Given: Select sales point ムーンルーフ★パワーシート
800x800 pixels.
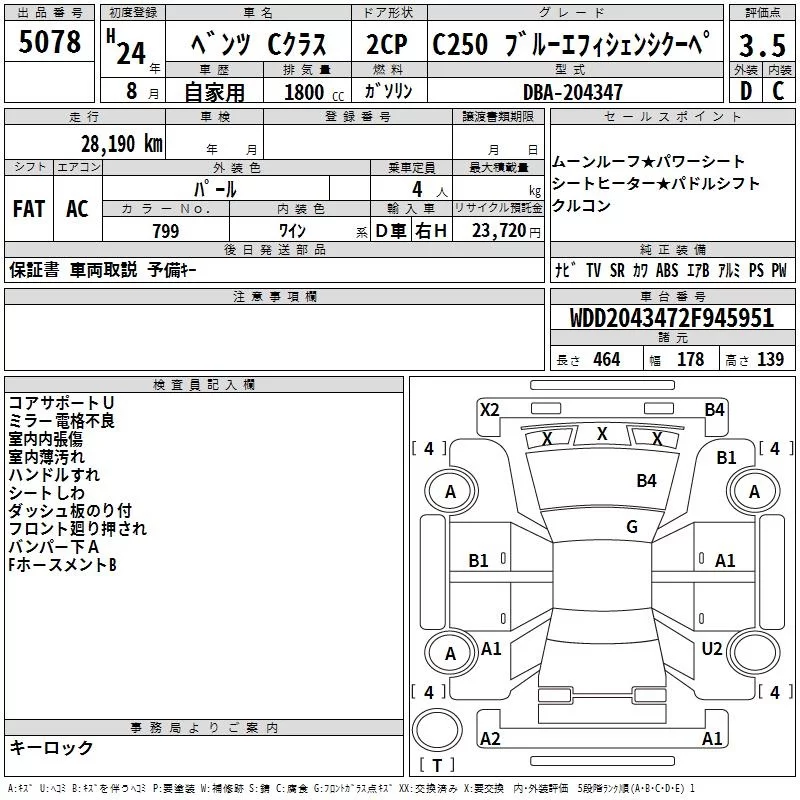Looking at the screenshot, I should point(648,162).
